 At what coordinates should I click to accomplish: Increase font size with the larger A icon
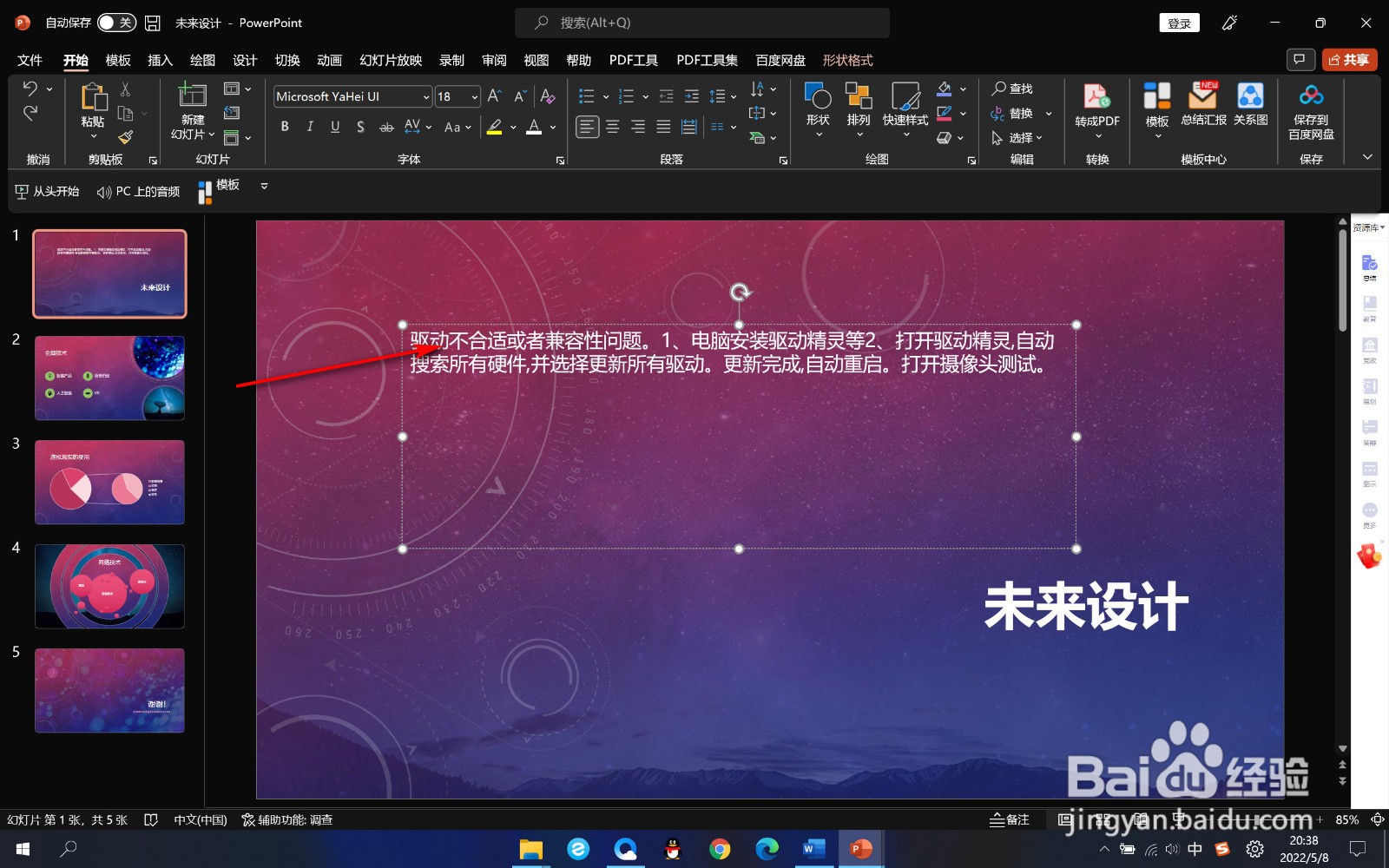[494, 96]
